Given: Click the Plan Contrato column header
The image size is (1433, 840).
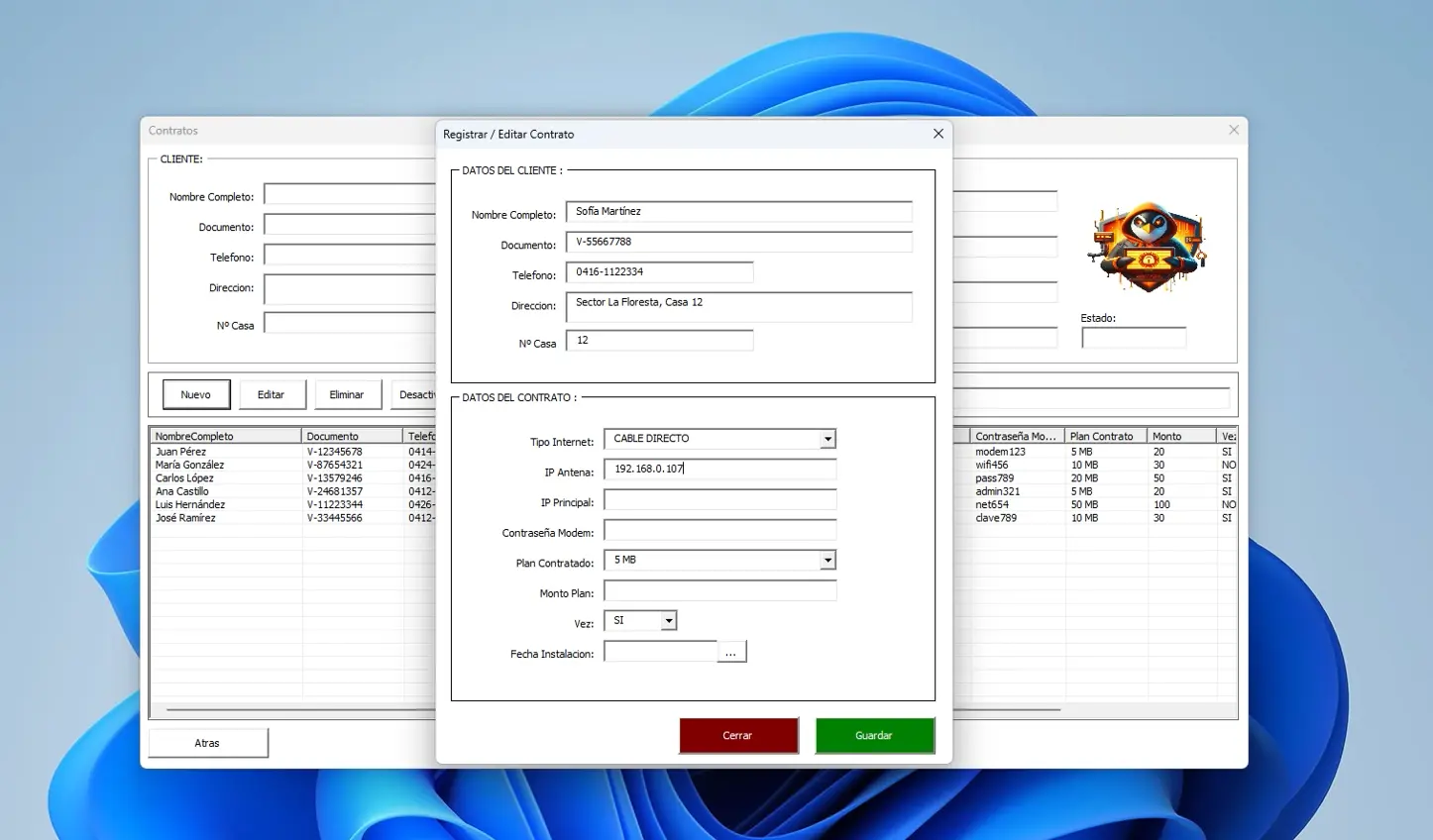Looking at the screenshot, I should pyautogui.click(x=1106, y=436).
